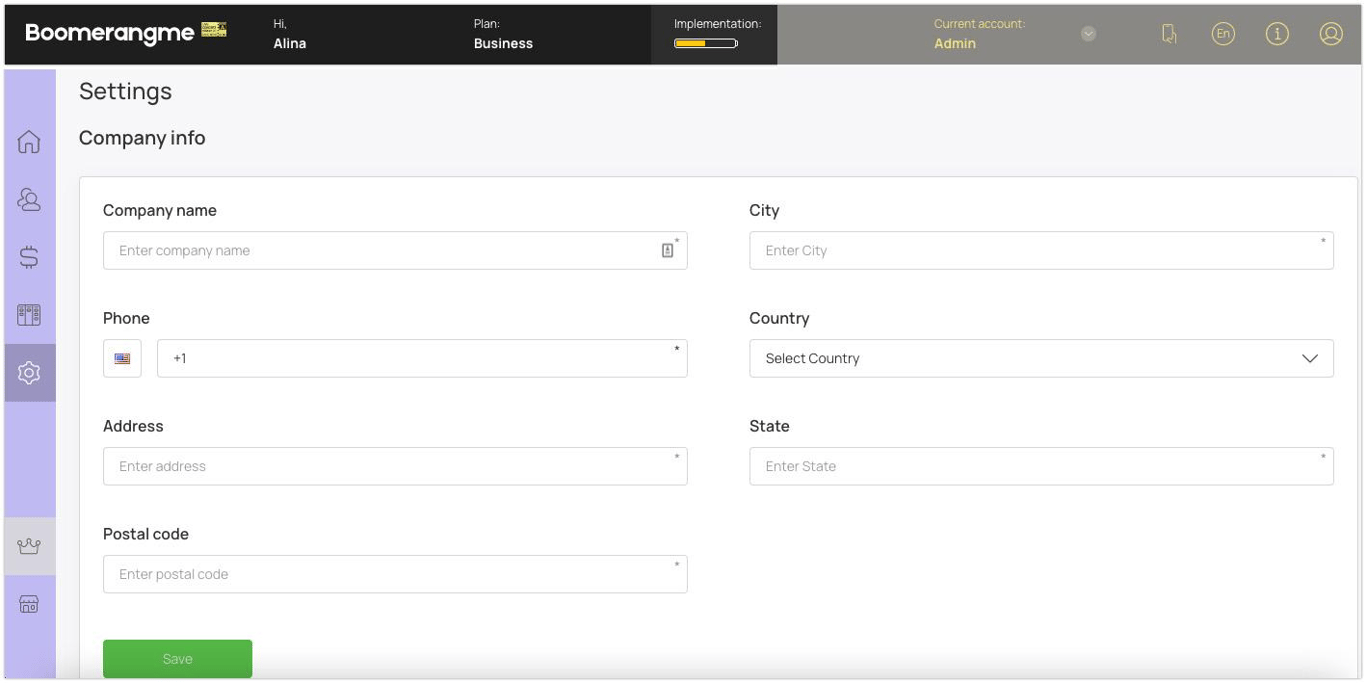Open the user profile icon
Viewport: 1366px width, 683px height.
pyautogui.click(x=1331, y=34)
